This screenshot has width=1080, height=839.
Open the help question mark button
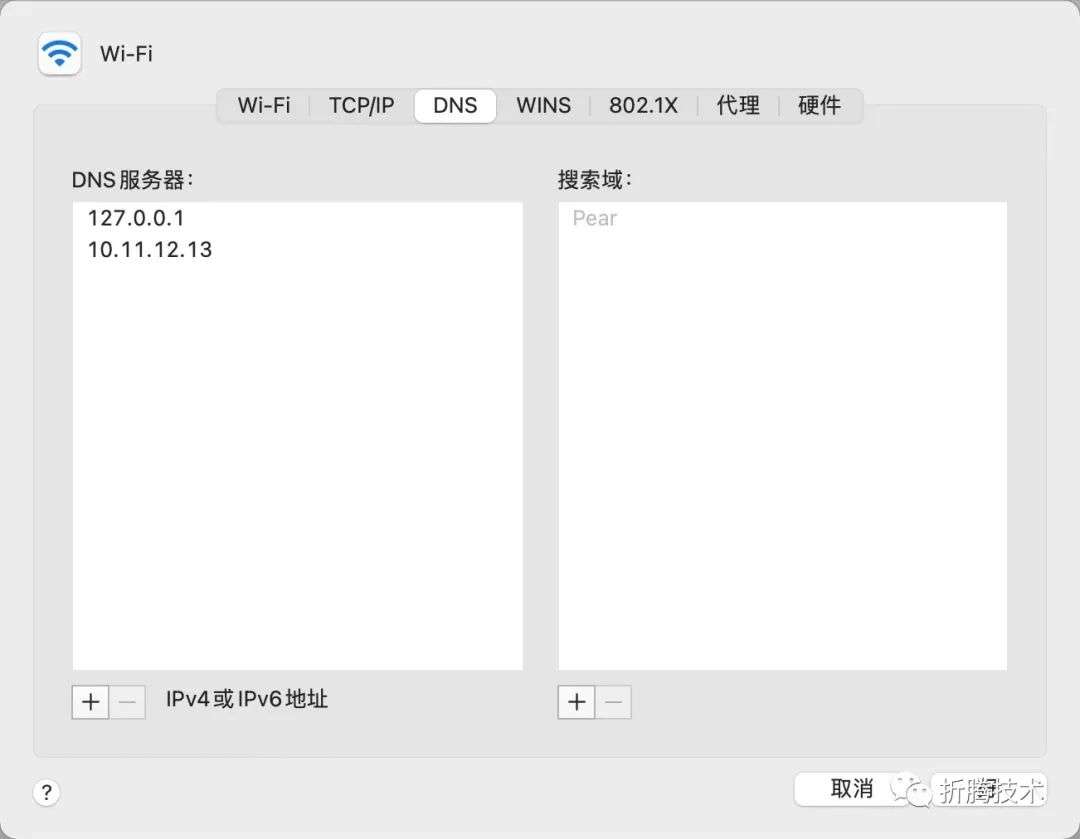click(46, 792)
